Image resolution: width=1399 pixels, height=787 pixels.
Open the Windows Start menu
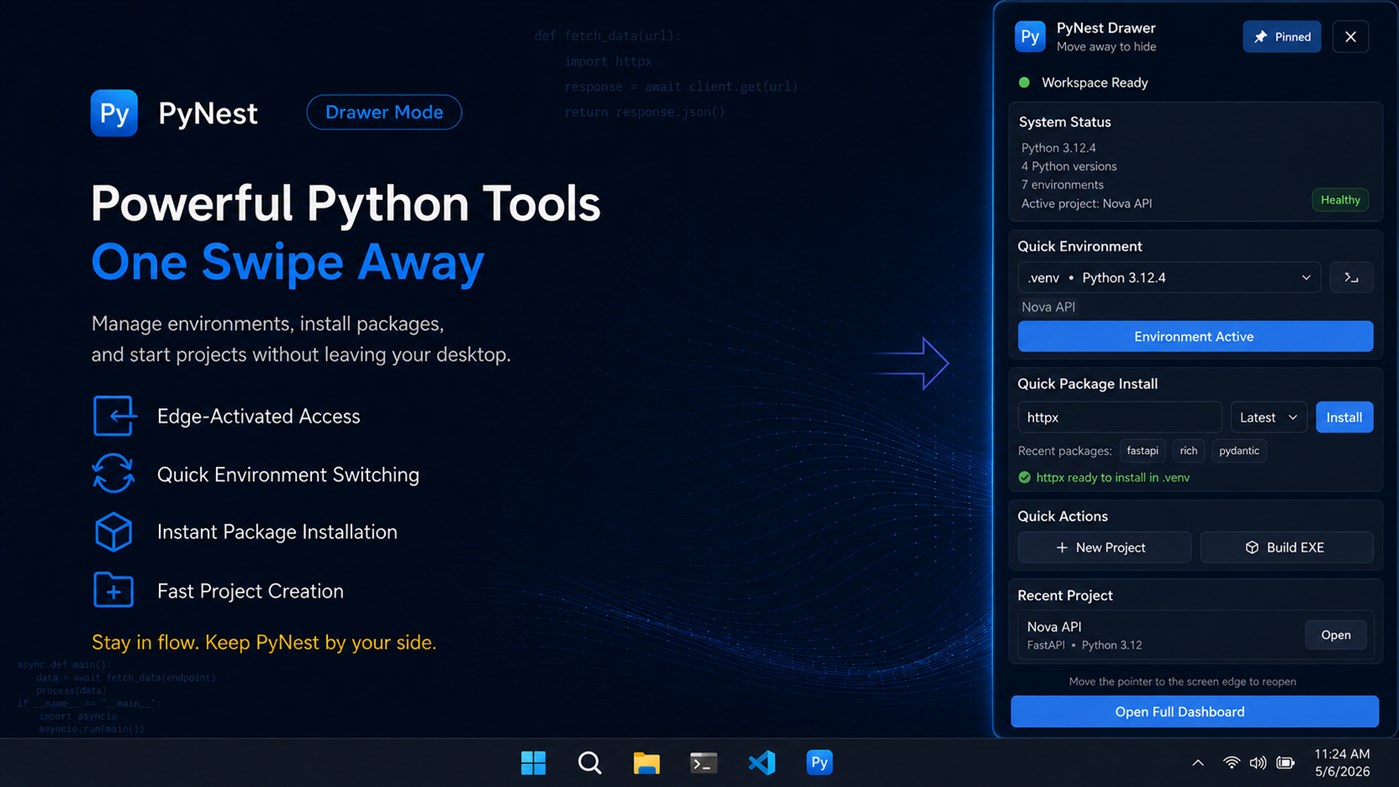point(534,763)
